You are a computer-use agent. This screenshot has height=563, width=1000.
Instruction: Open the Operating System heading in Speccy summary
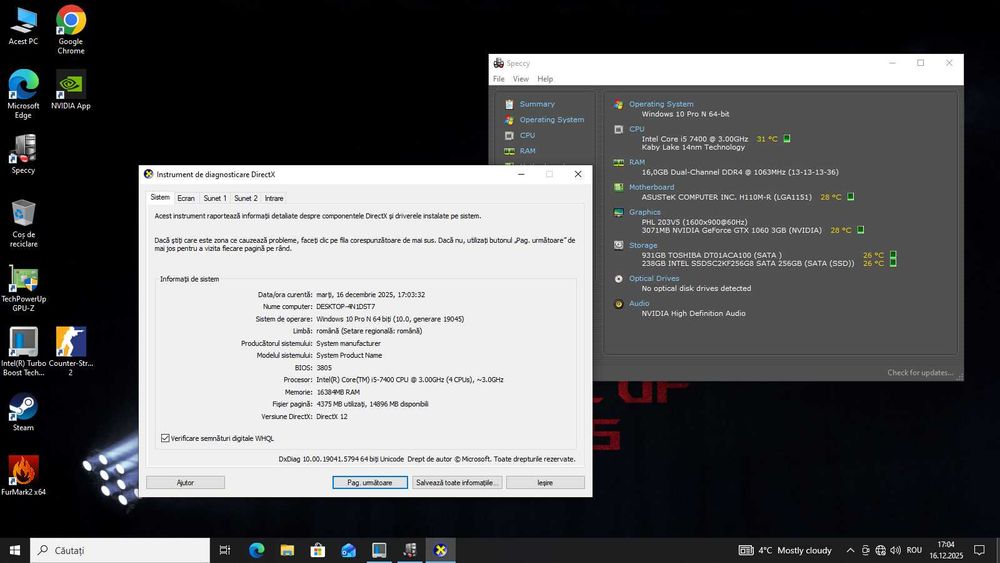coord(661,104)
